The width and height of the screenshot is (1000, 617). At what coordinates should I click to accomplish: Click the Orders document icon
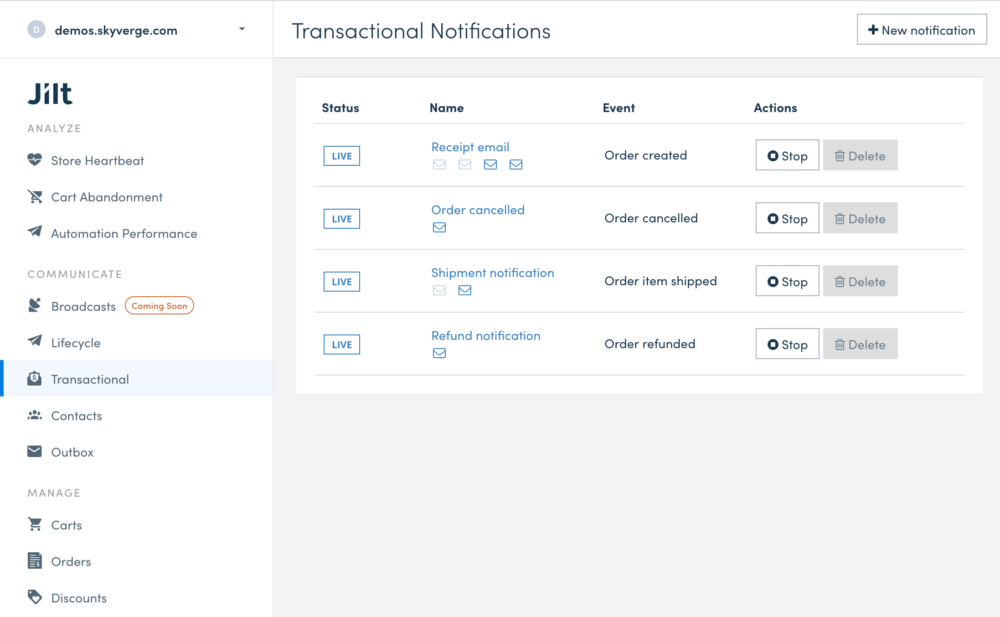[34, 560]
